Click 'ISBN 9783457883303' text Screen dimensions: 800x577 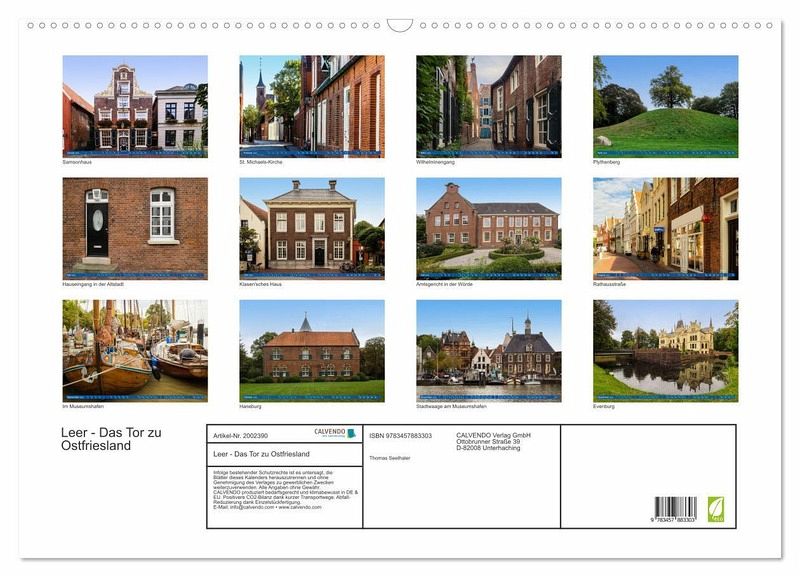click(x=401, y=436)
